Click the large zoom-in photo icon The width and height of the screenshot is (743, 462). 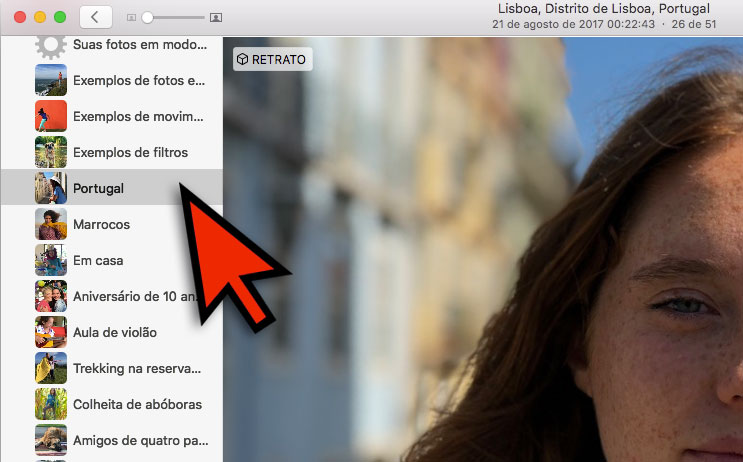point(216,18)
